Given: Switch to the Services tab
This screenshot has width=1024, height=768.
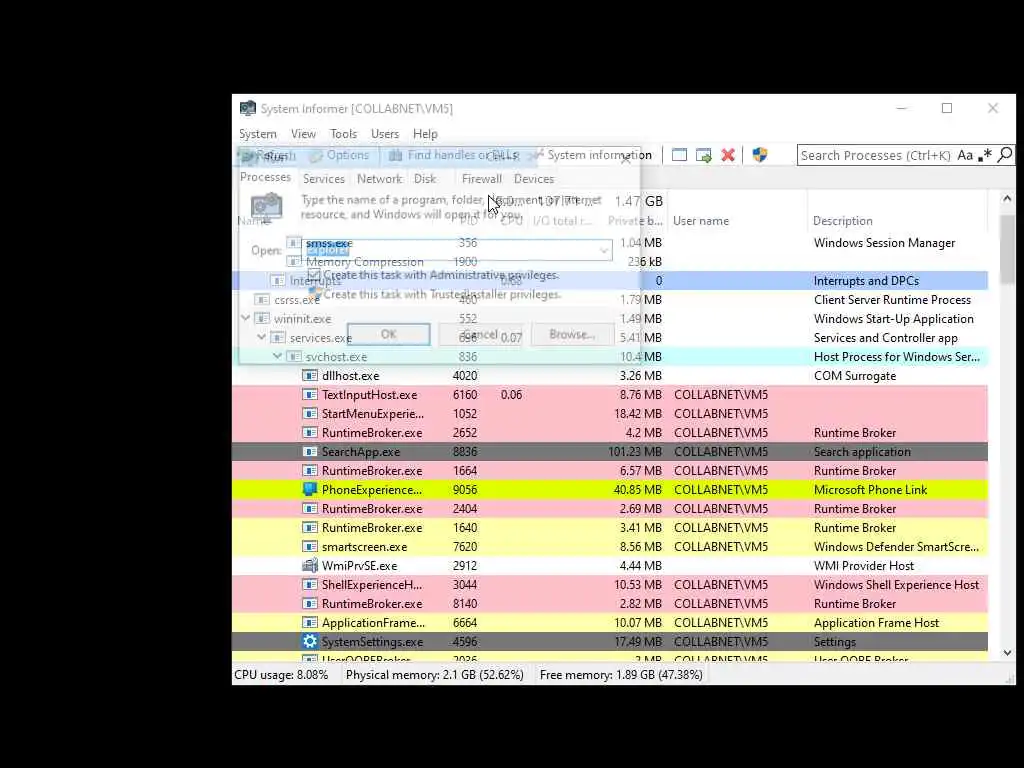Looking at the screenshot, I should tap(323, 178).
